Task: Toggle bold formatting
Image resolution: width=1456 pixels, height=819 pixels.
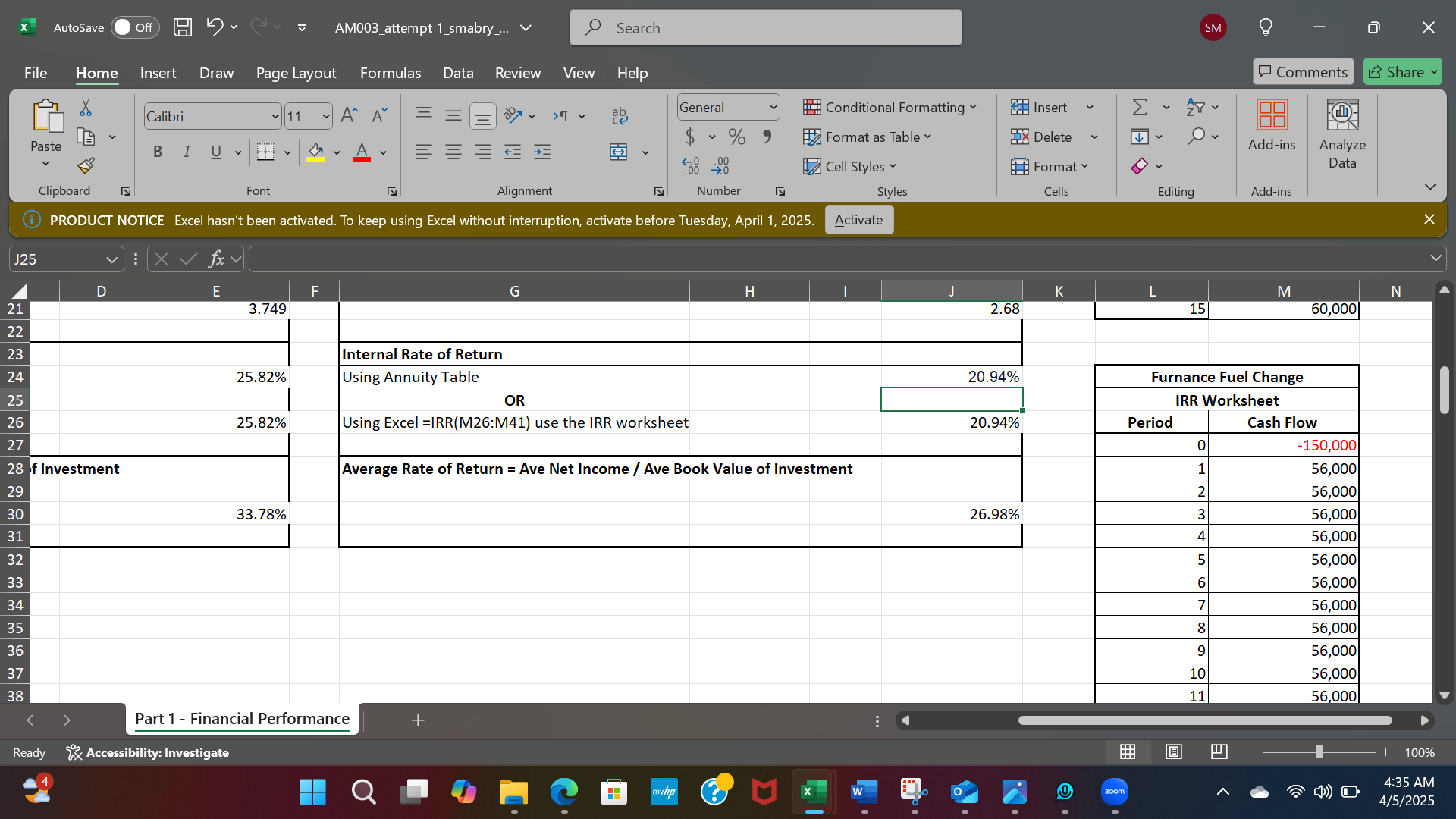Action: click(x=158, y=152)
